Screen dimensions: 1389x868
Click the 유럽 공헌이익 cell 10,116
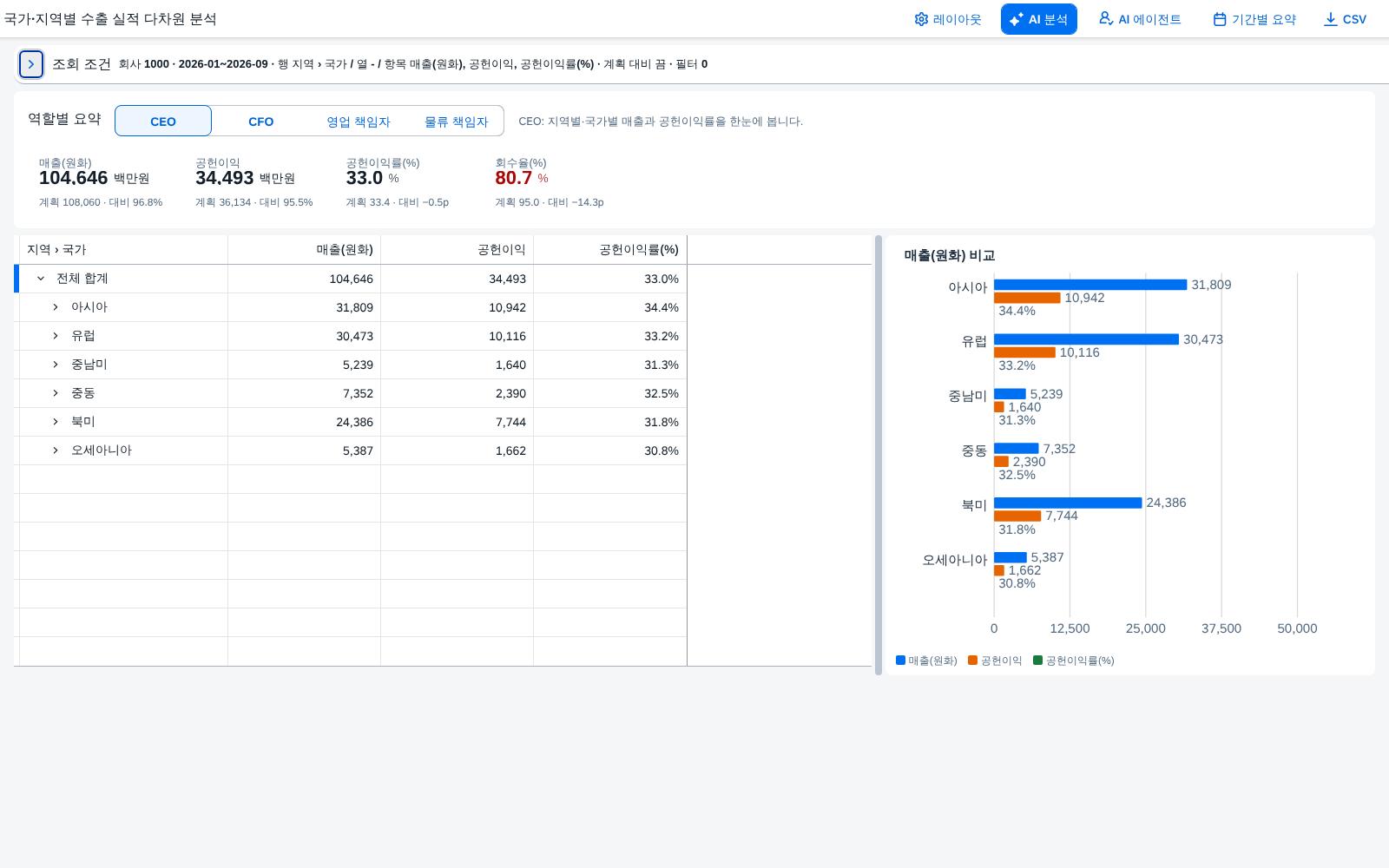458,336
